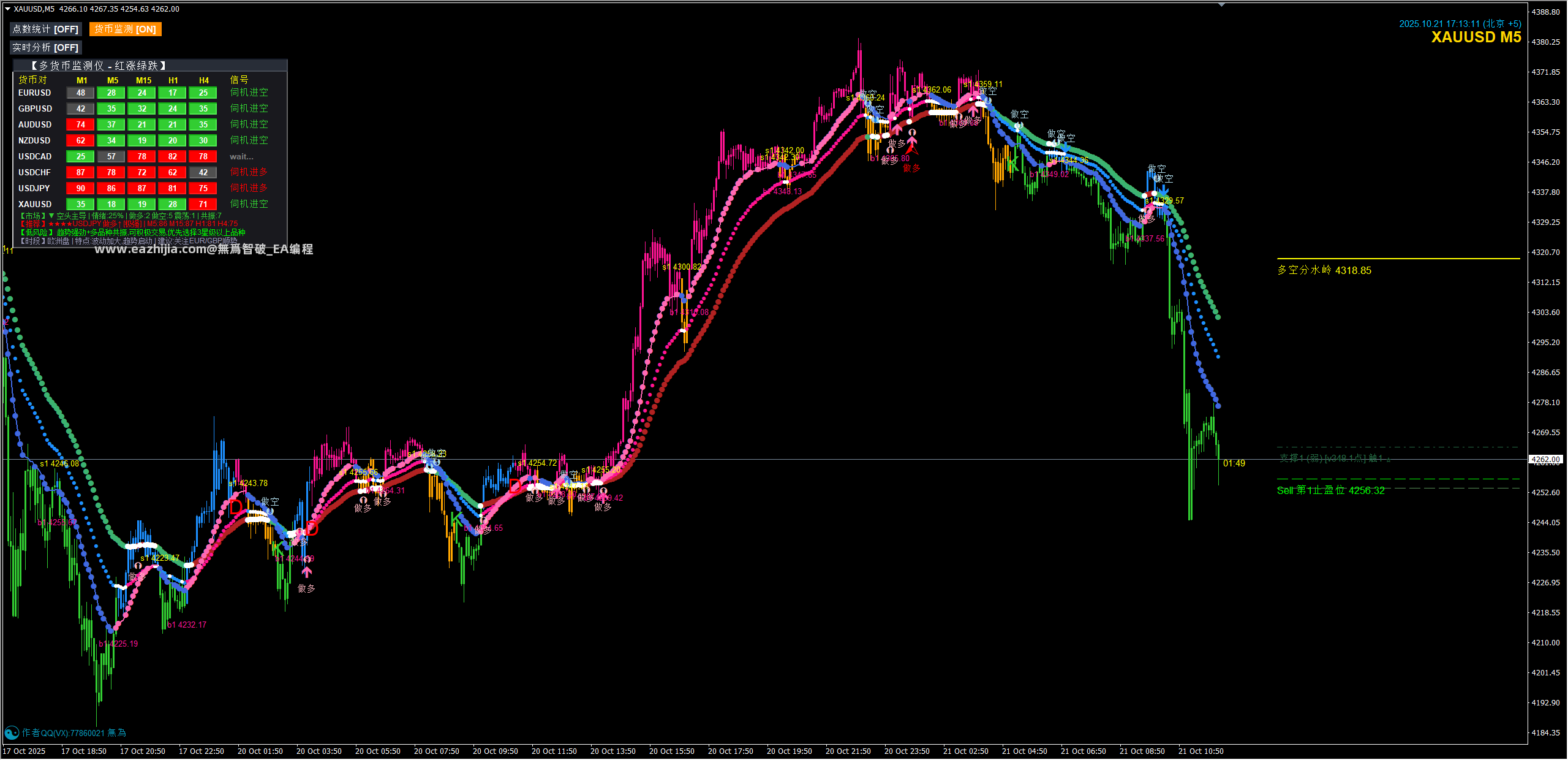Click the XAUUSD 伺机进空 signal text
Viewport: 1568px width, 760px height.
coord(249,204)
